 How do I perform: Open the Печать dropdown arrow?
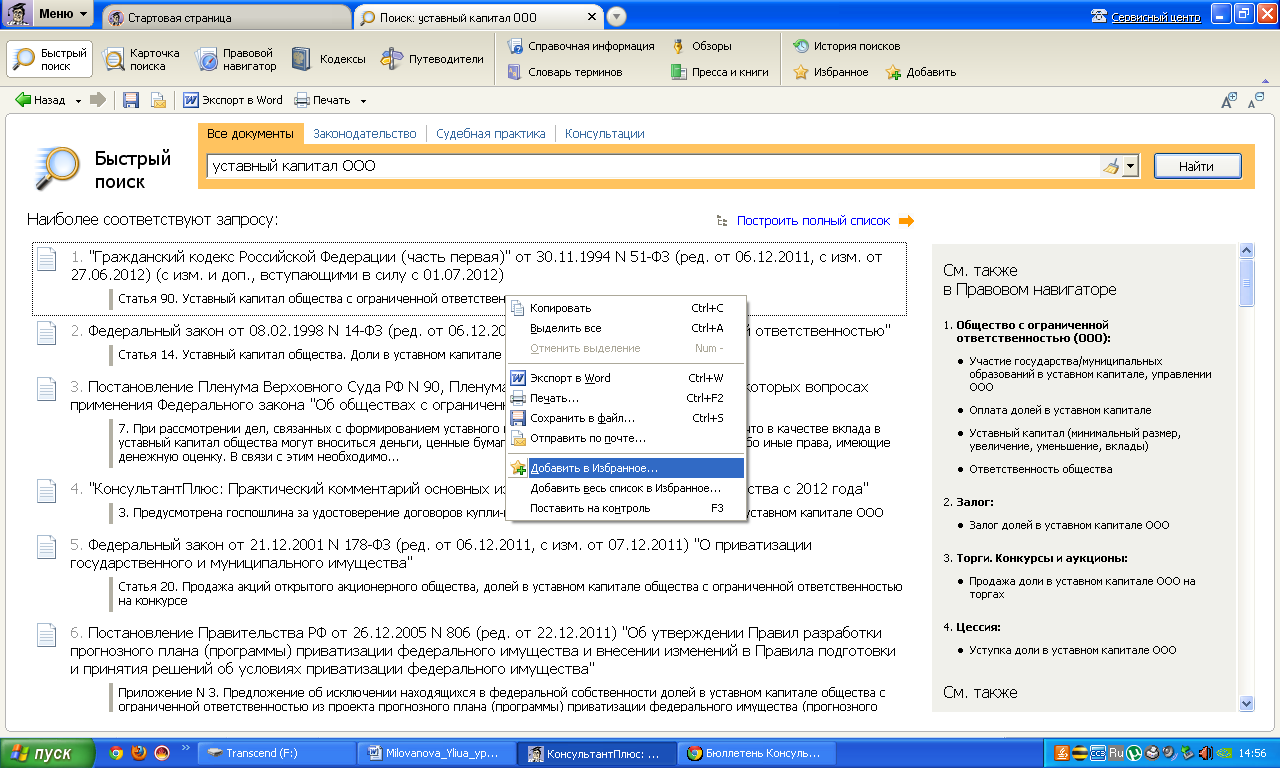364,101
